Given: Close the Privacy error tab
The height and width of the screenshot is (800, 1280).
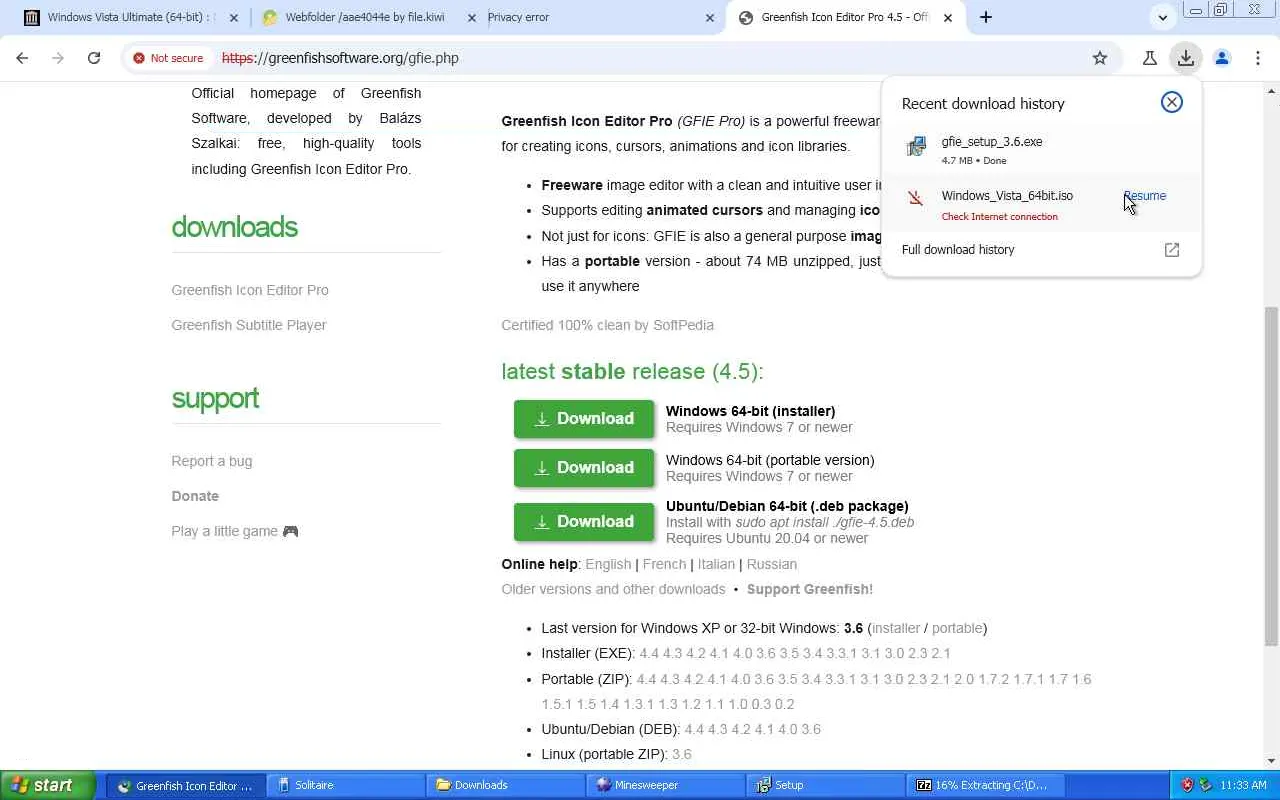Looking at the screenshot, I should pyautogui.click(x=710, y=18).
